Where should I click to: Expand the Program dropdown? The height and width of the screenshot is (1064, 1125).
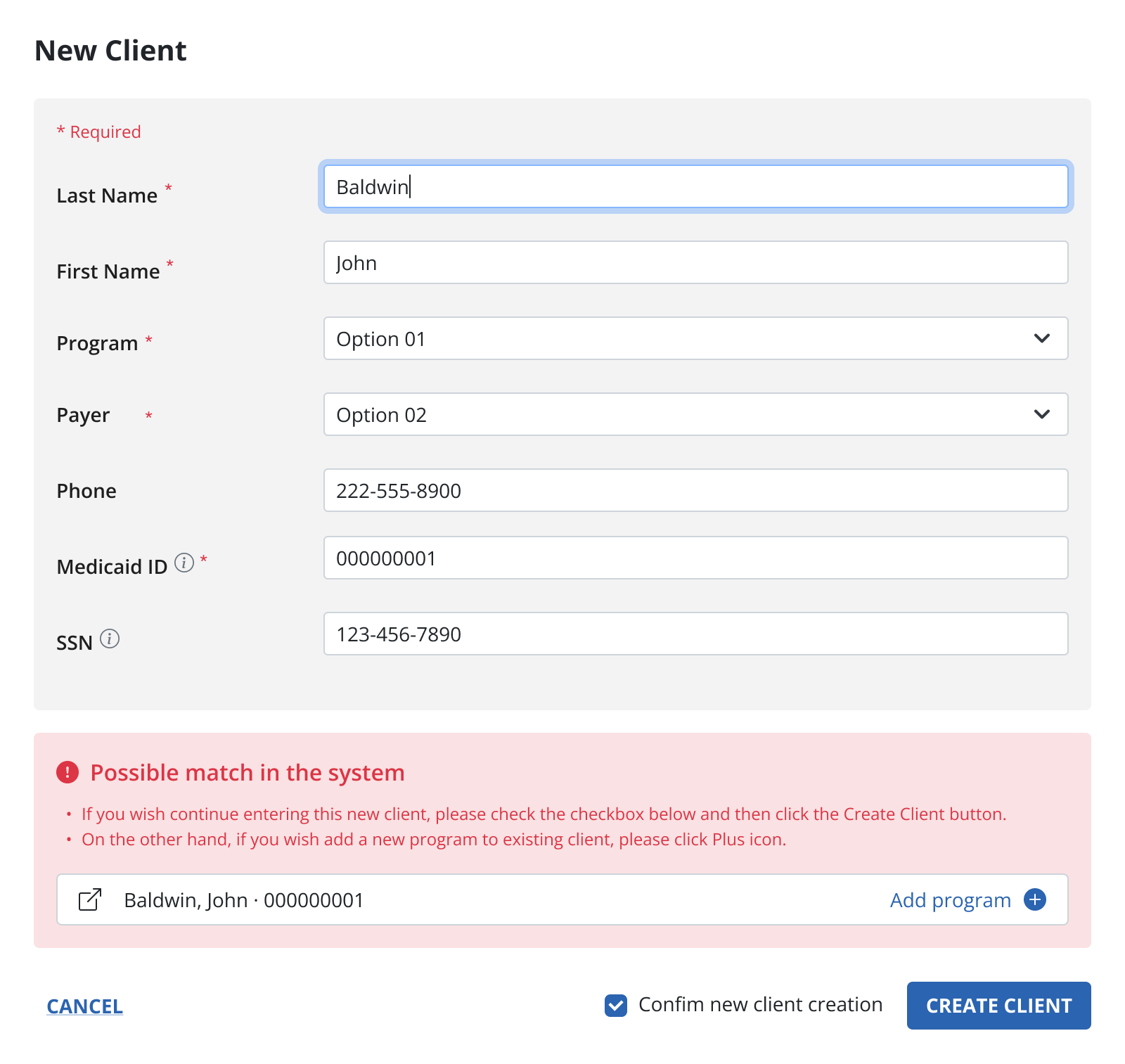(695, 339)
